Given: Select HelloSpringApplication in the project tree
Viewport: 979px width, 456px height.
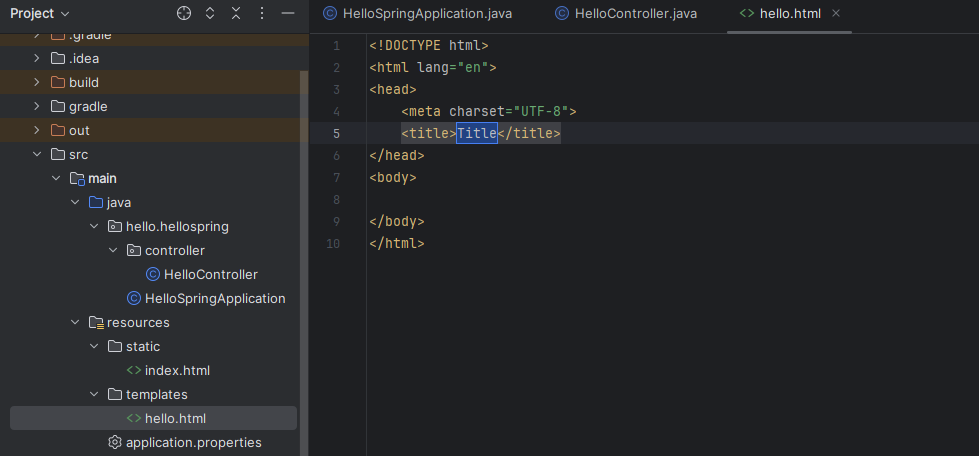Looking at the screenshot, I should (215, 299).
